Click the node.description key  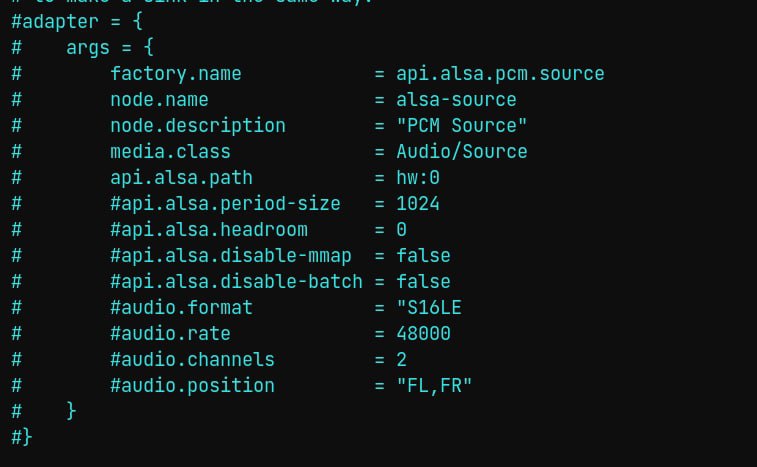tap(197, 126)
